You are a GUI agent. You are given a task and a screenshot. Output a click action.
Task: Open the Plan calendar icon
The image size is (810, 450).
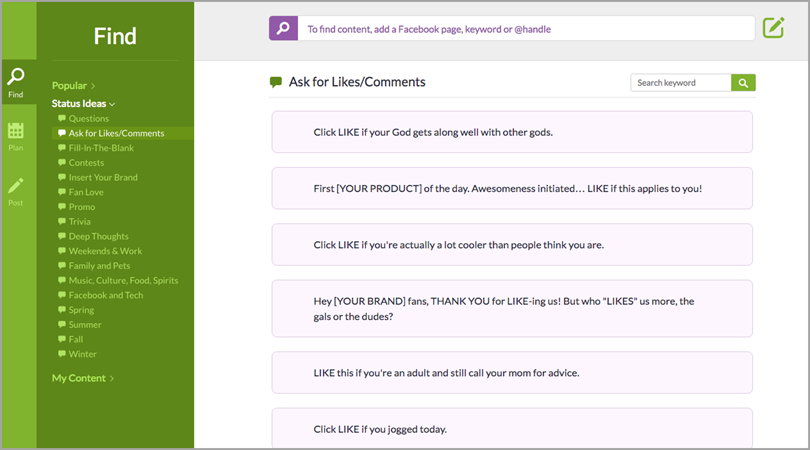16,136
